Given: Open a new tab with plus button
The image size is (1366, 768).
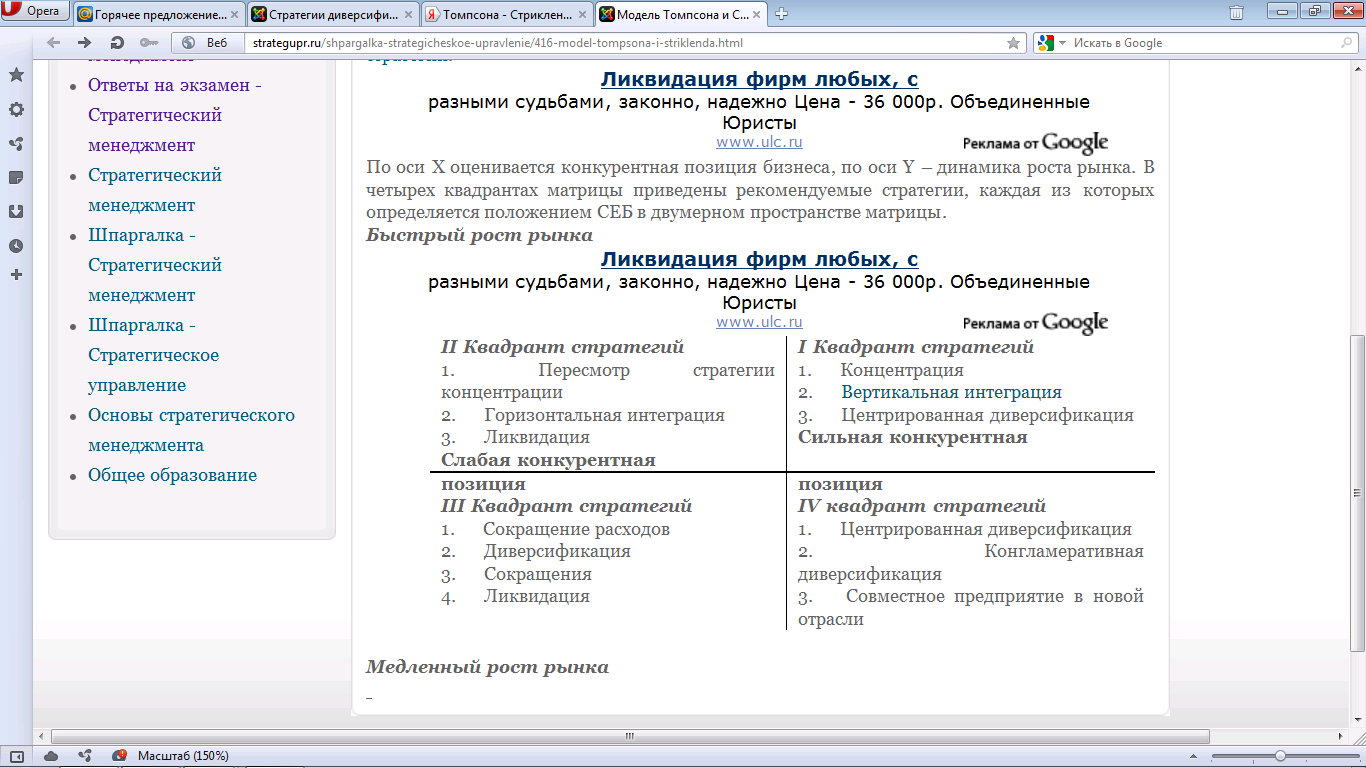Looking at the screenshot, I should [782, 14].
